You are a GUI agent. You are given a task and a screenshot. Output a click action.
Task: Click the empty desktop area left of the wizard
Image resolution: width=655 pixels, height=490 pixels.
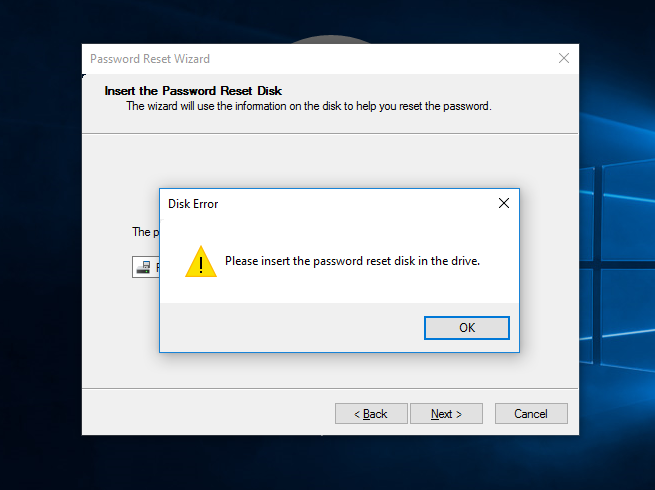point(40,250)
